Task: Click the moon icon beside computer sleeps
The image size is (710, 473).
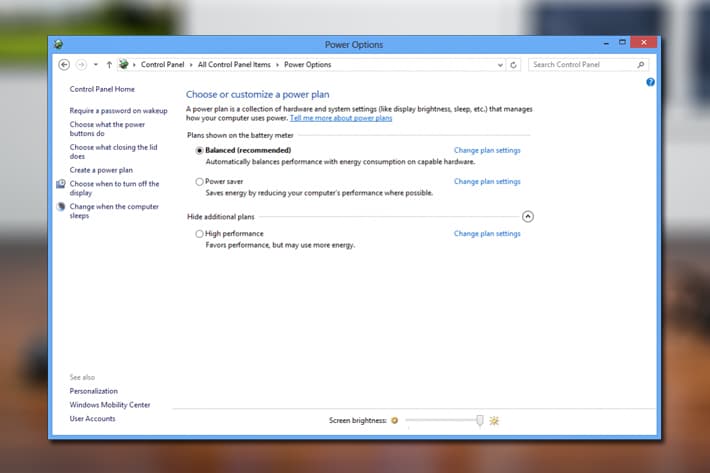Action: [61, 206]
